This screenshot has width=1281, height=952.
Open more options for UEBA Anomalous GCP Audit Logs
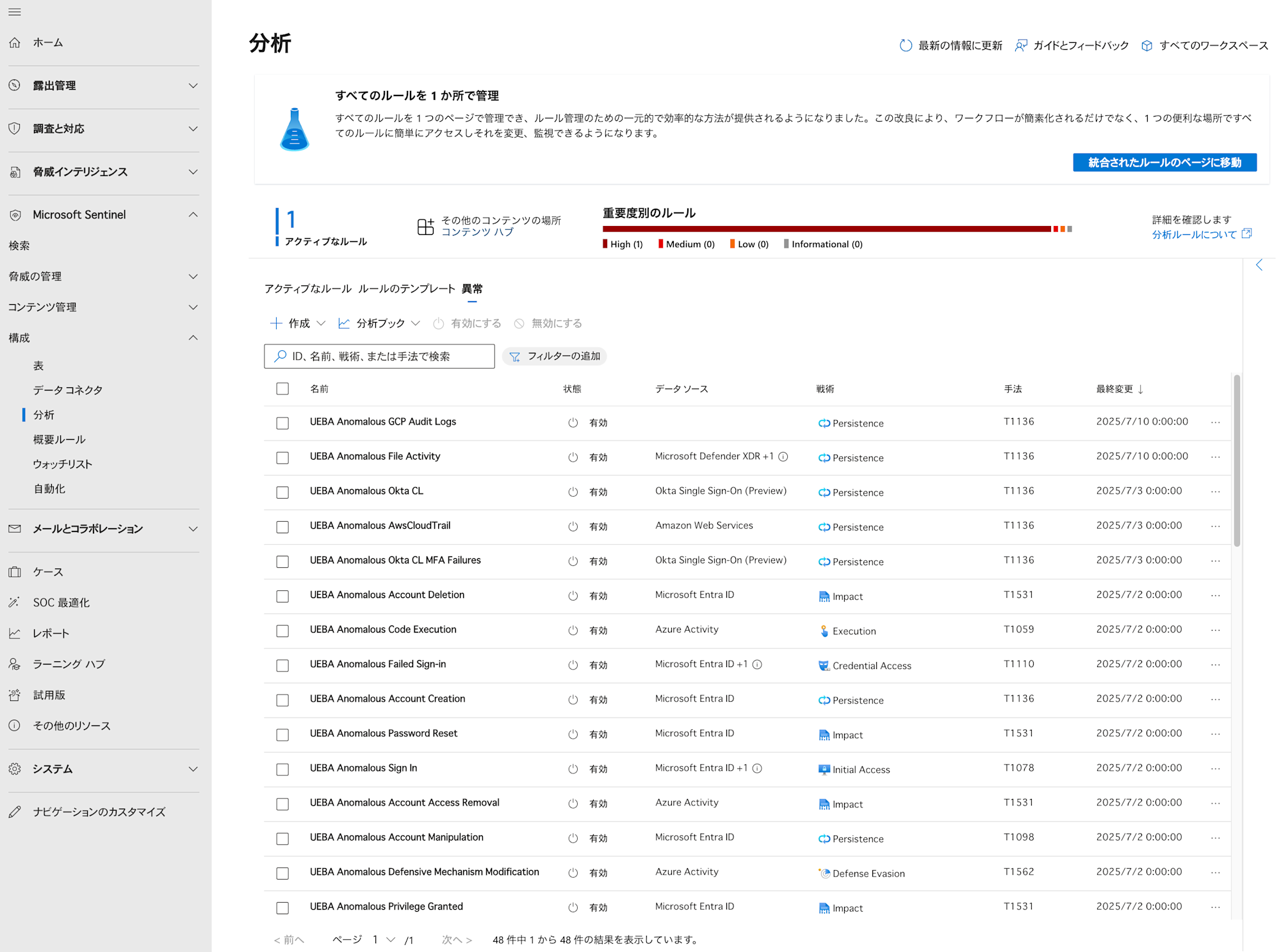1216,422
